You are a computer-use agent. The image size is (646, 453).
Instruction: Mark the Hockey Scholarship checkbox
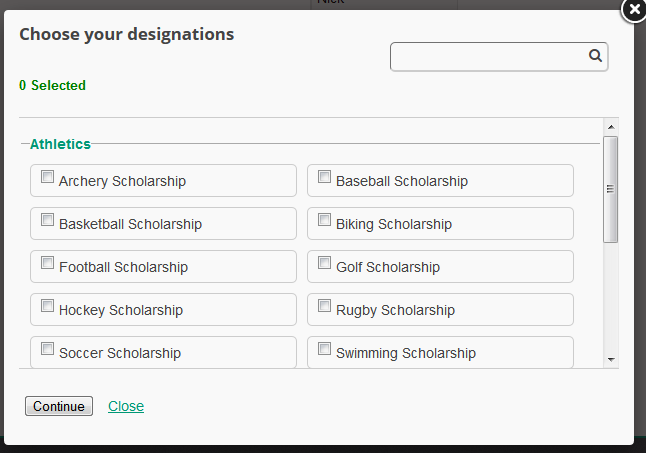click(x=47, y=306)
